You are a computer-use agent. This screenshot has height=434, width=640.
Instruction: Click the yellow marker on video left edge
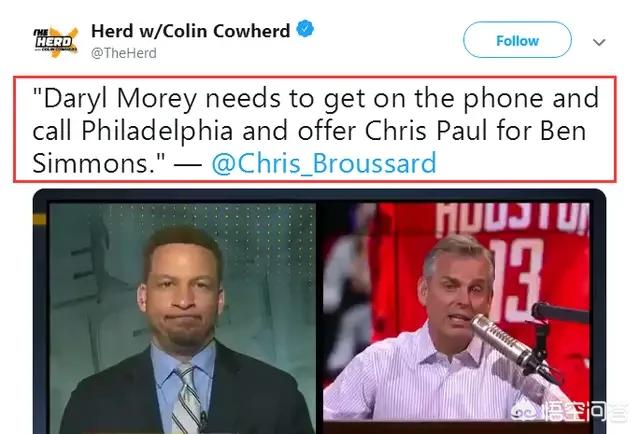tap(40, 220)
